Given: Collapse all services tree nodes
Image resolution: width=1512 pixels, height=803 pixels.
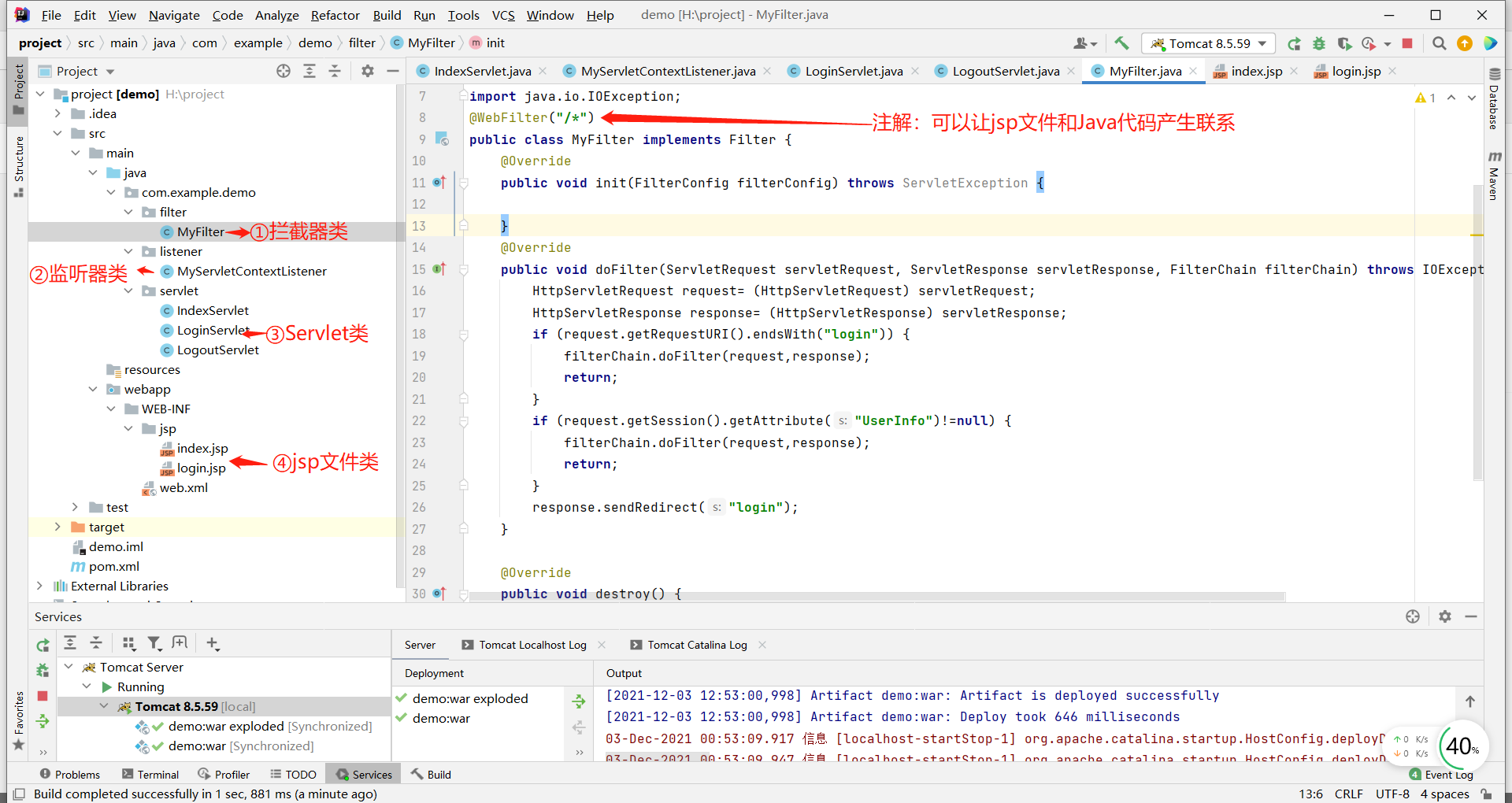Looking at the screenshot, I should (x=96, y=643).
